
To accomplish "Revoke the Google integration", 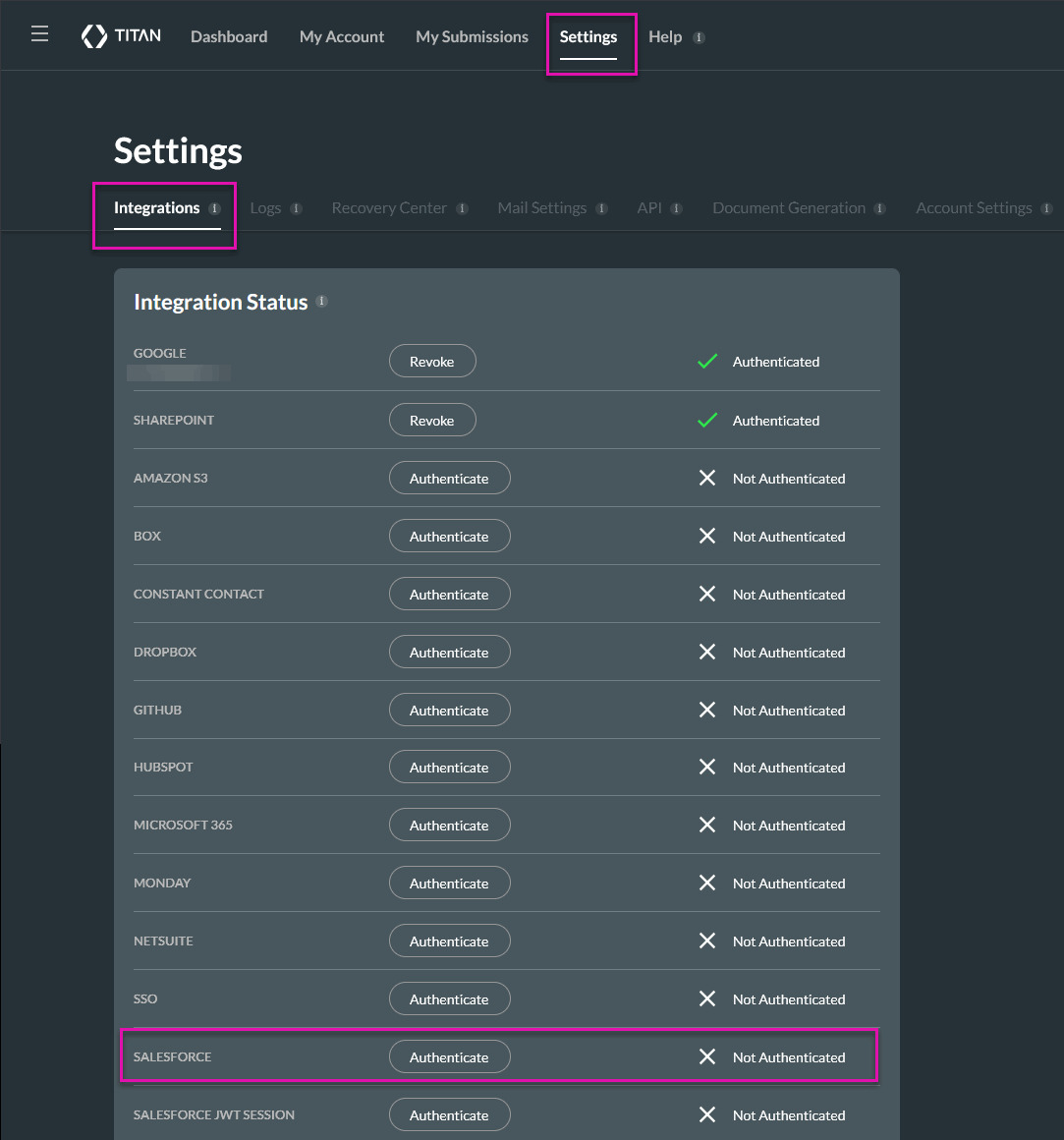I will 432,362.
